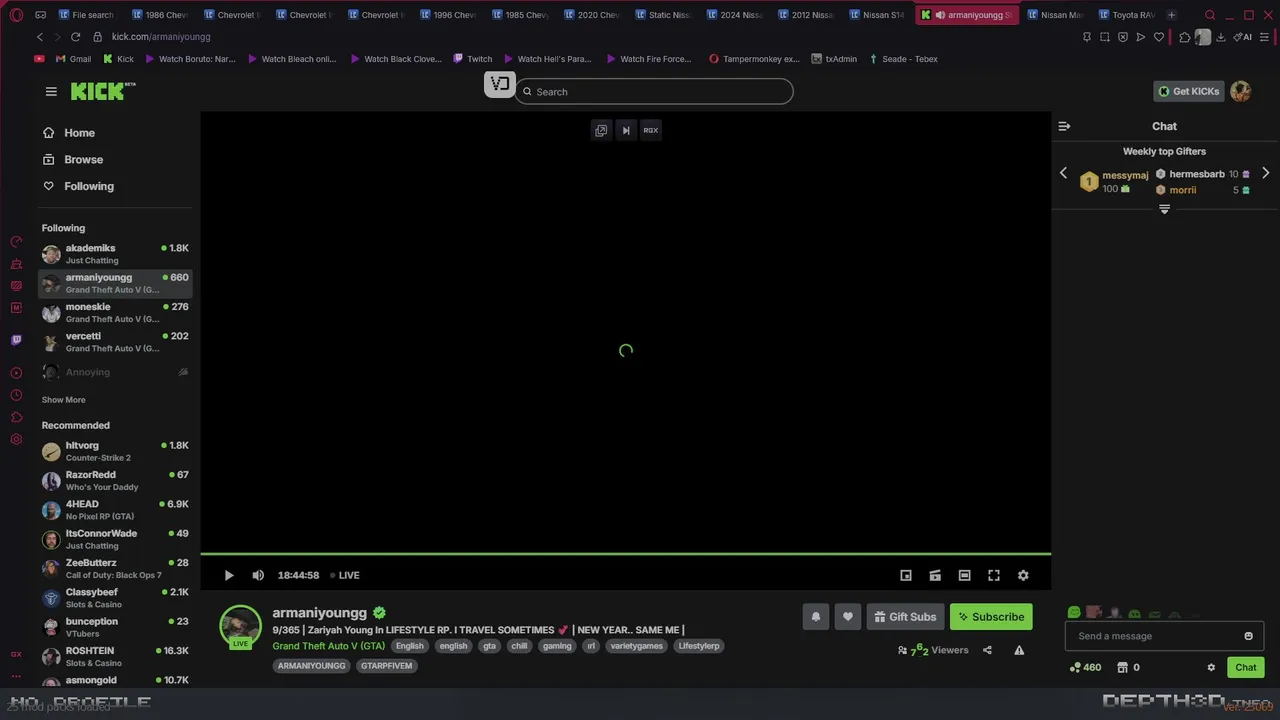This screenshot has height=720, width=1280.
Task: Click the RGX overlay button above video
Action: tap(651, 130)
